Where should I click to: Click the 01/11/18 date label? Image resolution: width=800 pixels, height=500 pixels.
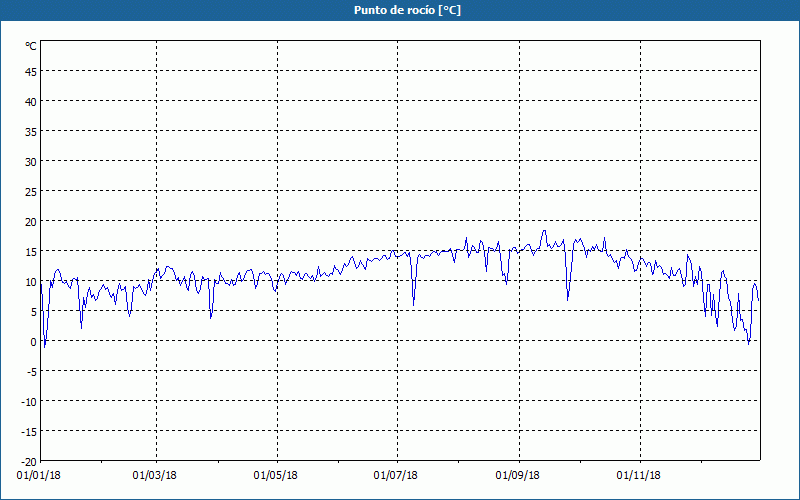pos(639,476)
